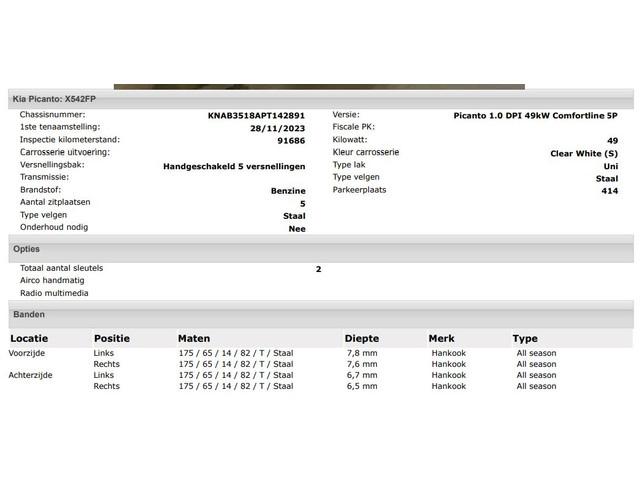This screenshot has height=480, width=640.
Task: Click the mileage value 91686
Action: [291, 141]
